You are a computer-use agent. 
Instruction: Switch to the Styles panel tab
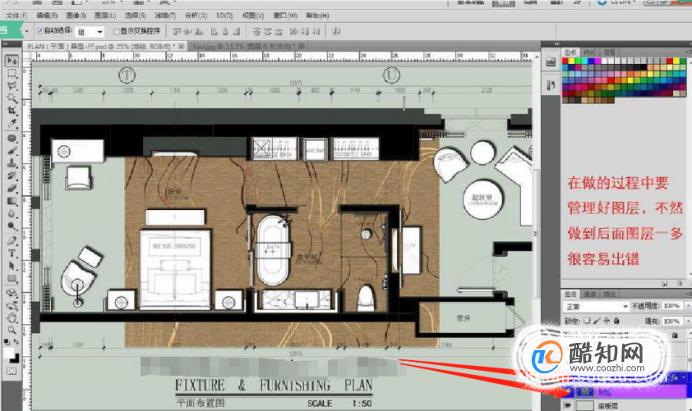click(x=590, y=52)
